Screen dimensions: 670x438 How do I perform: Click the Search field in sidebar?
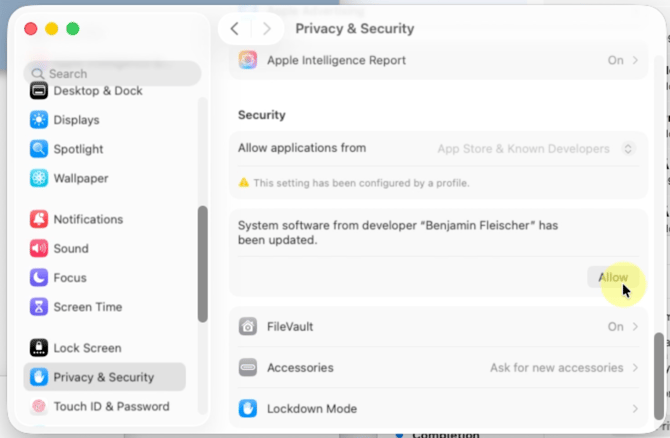click(112, 73)
